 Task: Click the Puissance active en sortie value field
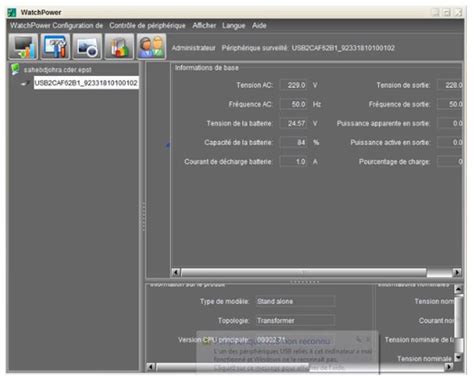[x=450, y=143]
